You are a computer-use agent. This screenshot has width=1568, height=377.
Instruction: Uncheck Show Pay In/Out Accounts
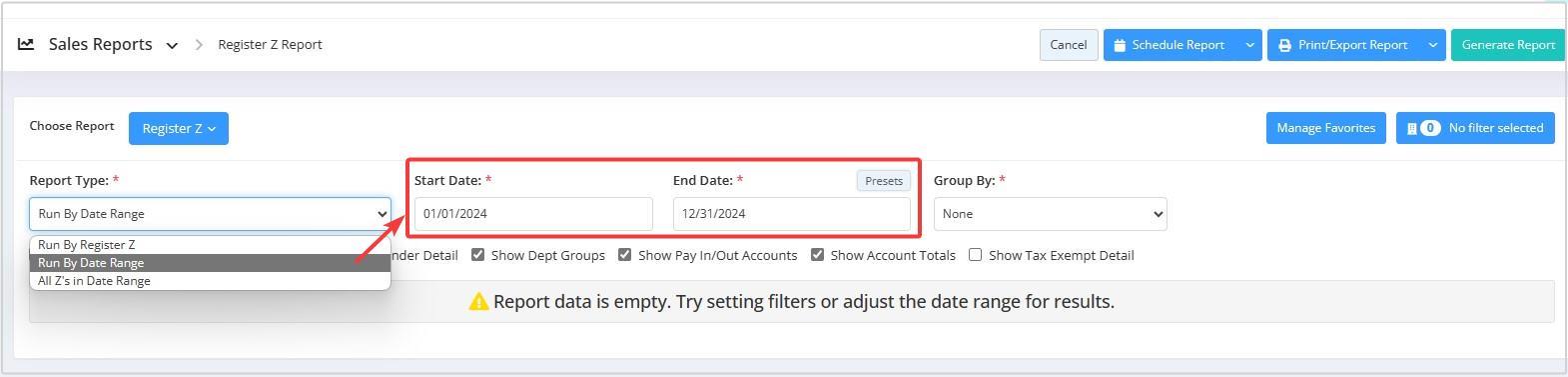point(624,255)
